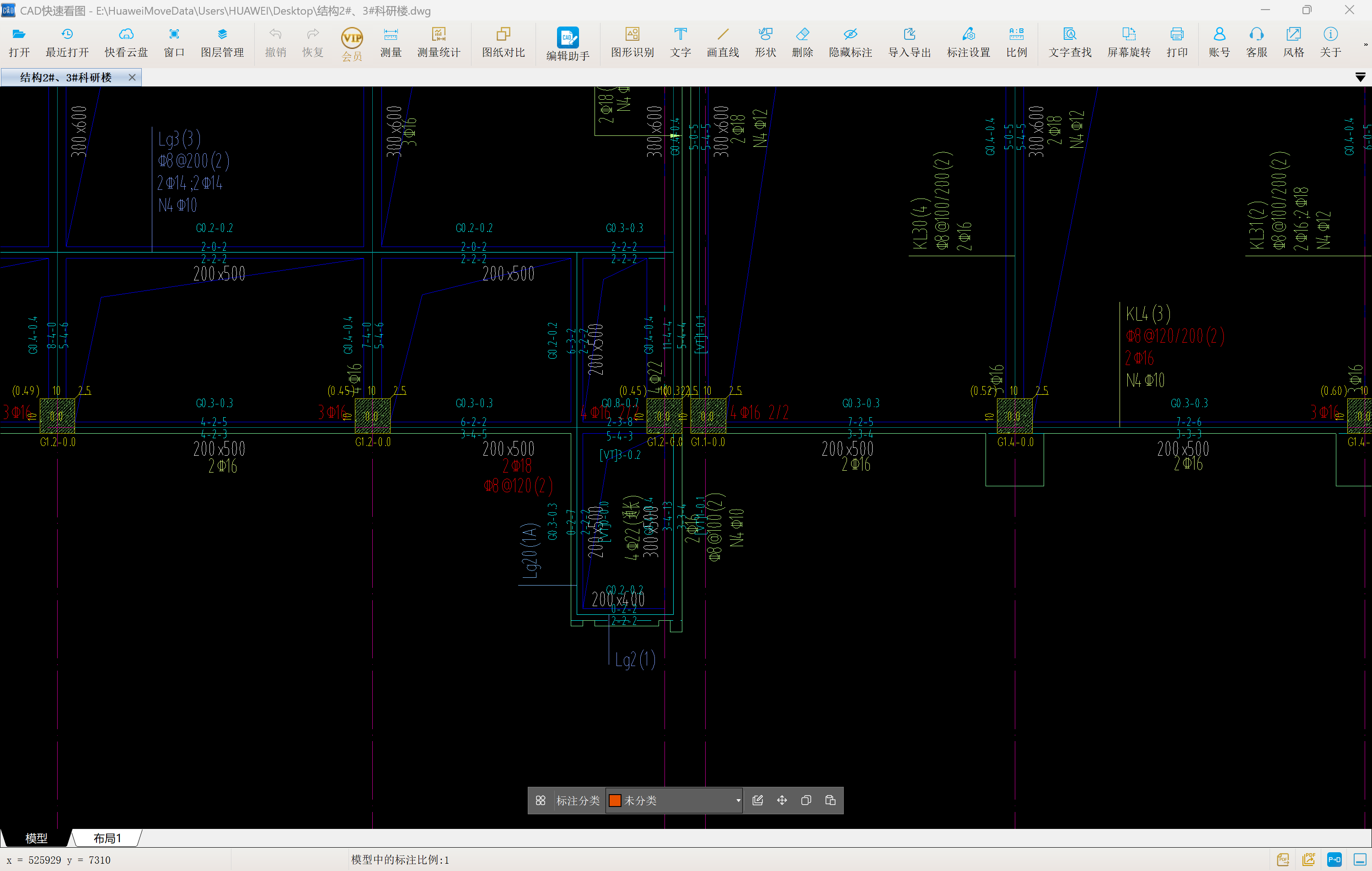Select the 画直线 draw line tool
Viewport: 1372px width, 871px height.
722,42
